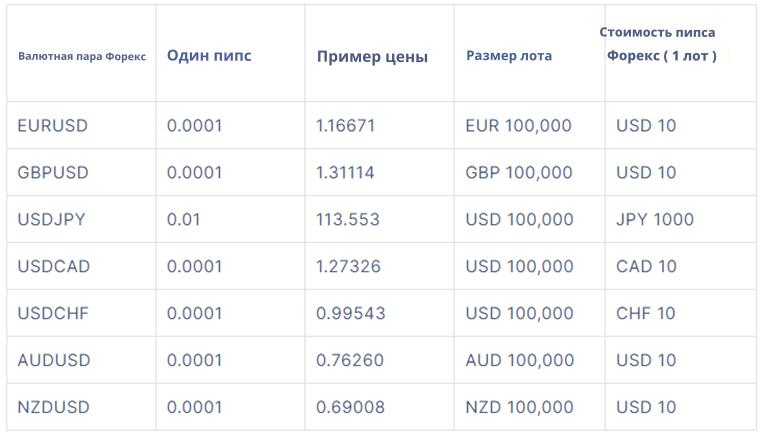
Task: Select the NZD 100,000 lot size
Action: [x=519, y=407]
